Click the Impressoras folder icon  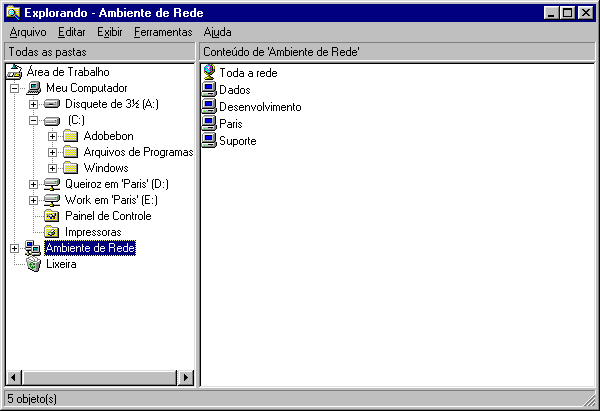point(52,232)
